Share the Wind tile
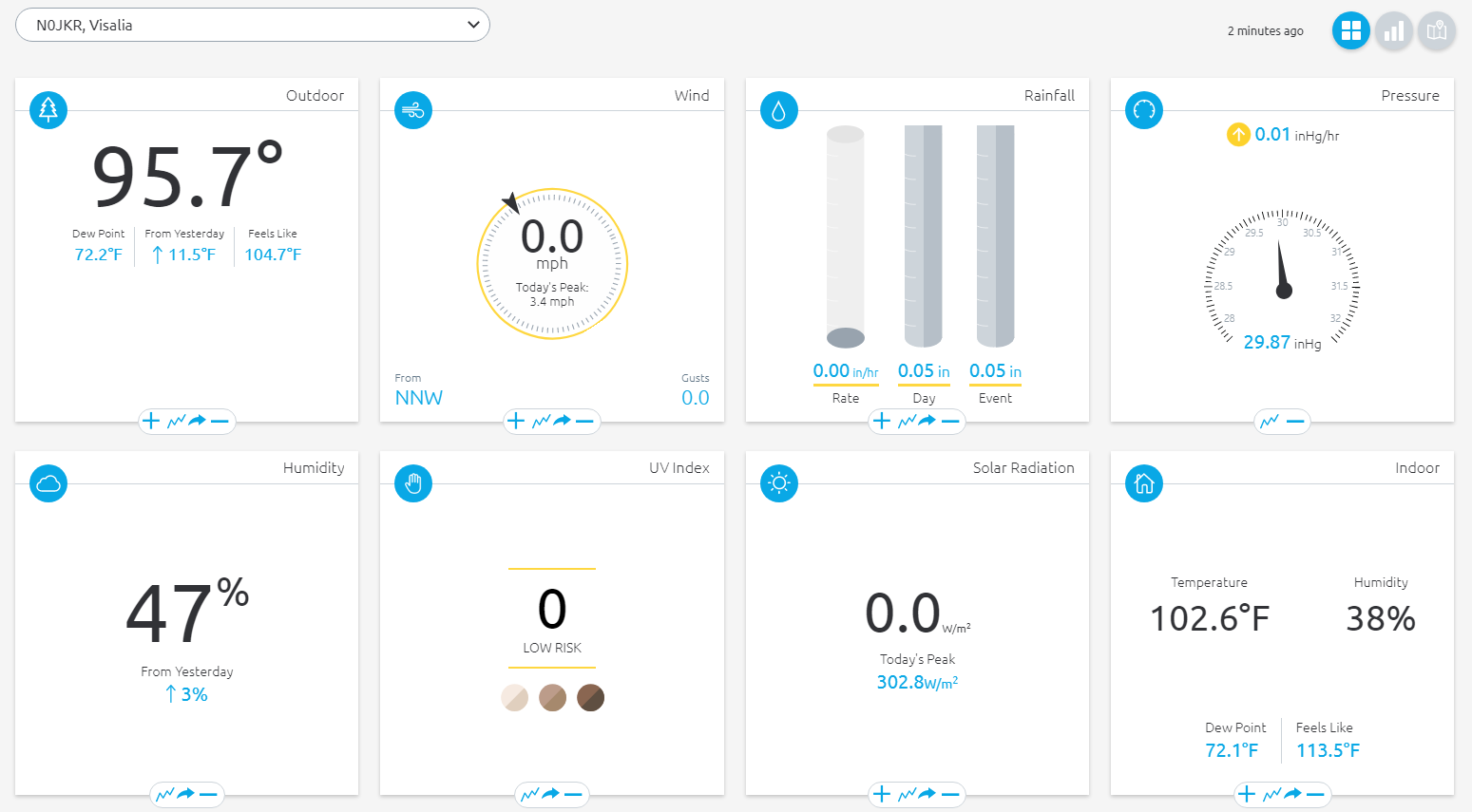 [563, 421]
